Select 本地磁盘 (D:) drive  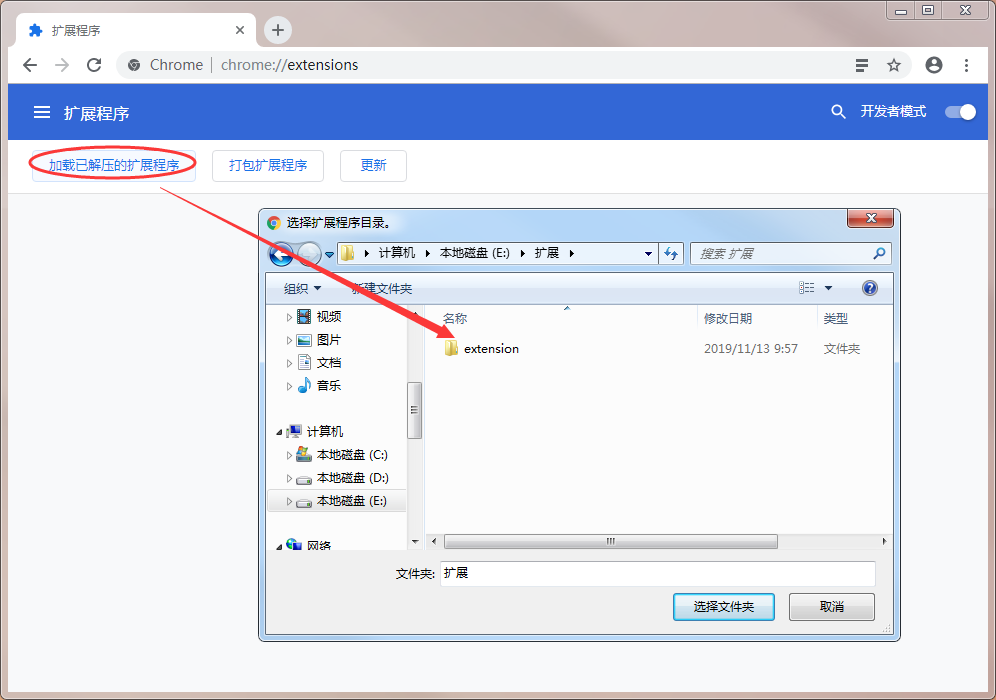(x=353, y=478)
